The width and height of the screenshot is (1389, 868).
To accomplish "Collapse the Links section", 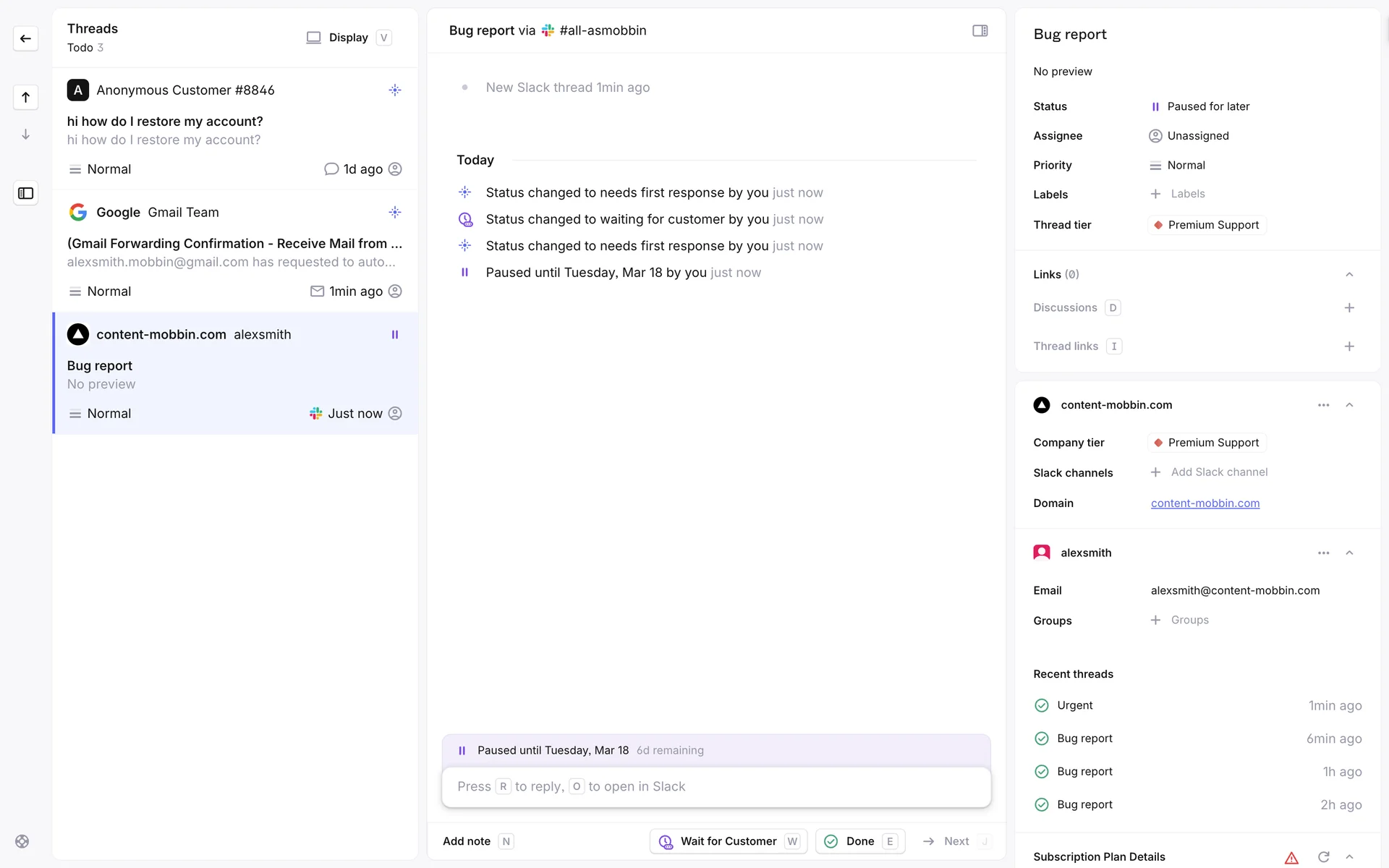I will point(1349,274).
